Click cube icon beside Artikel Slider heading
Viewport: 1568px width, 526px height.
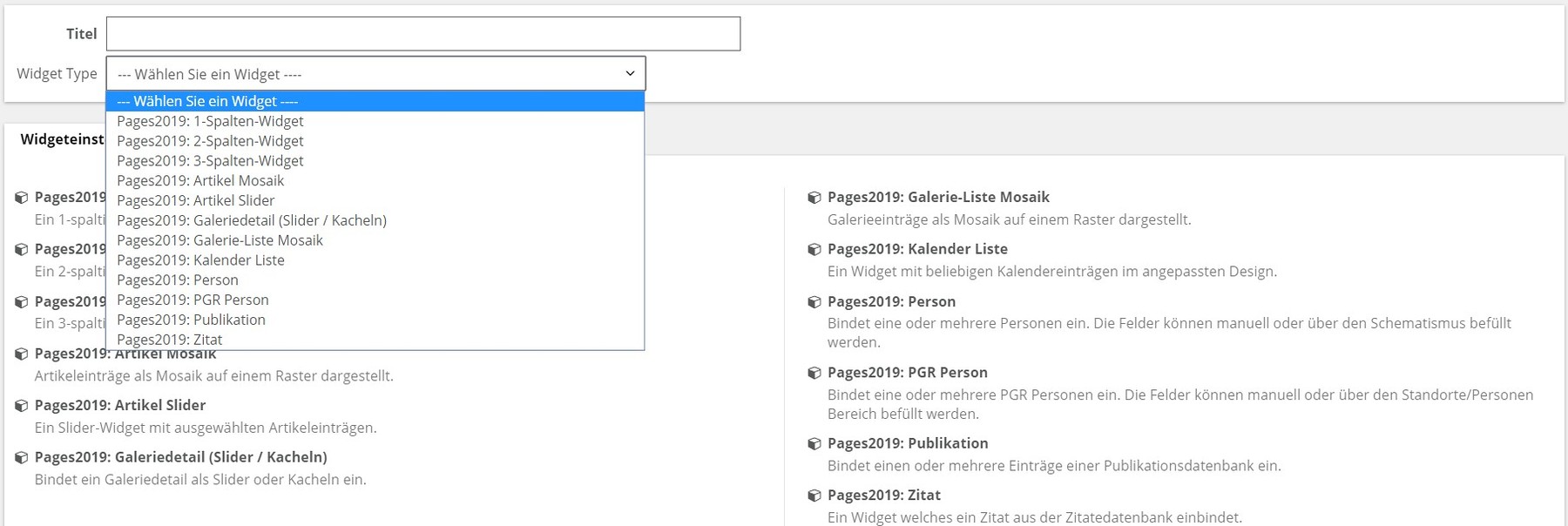tap(22, 406)
